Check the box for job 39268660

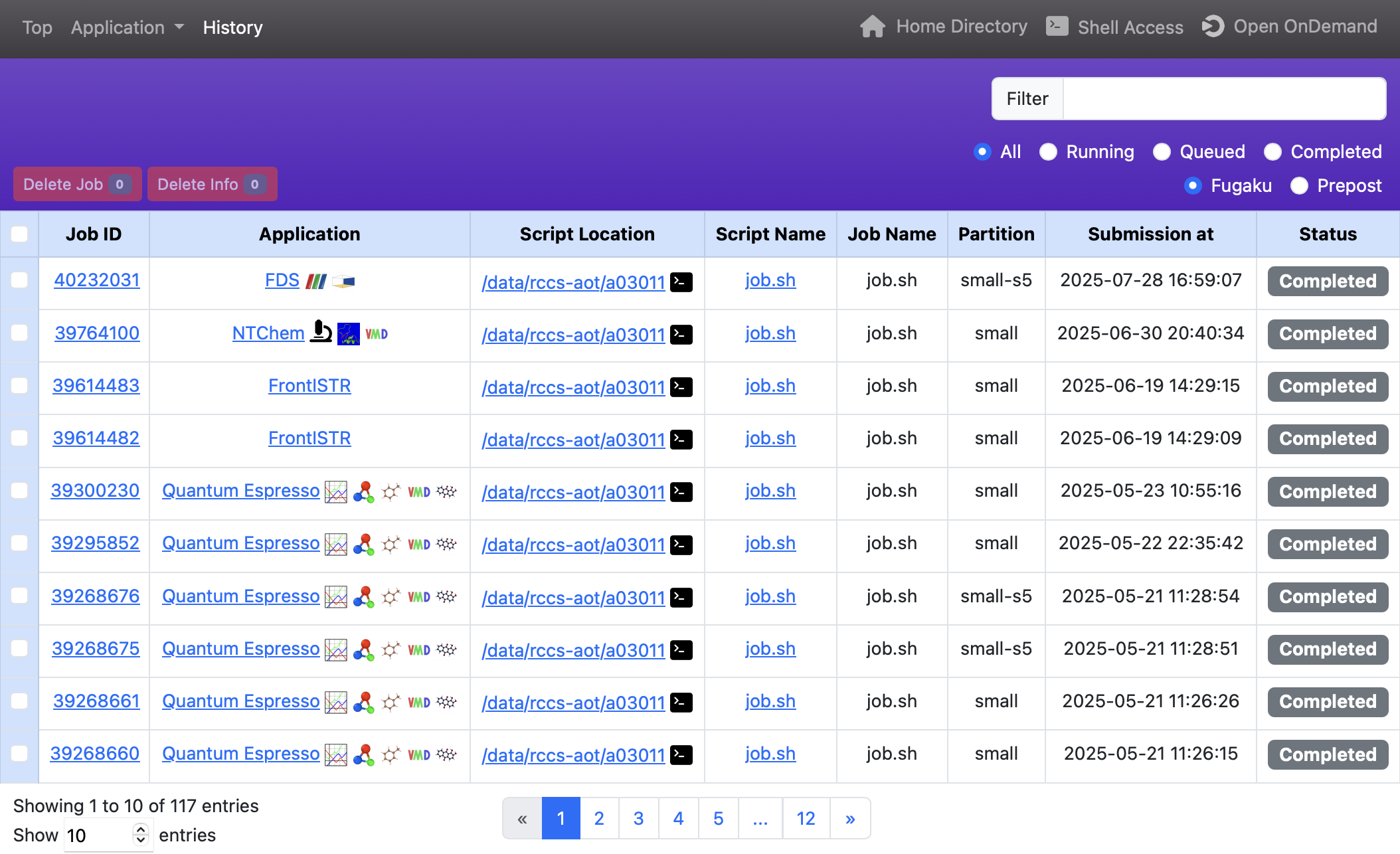(19, 754)
